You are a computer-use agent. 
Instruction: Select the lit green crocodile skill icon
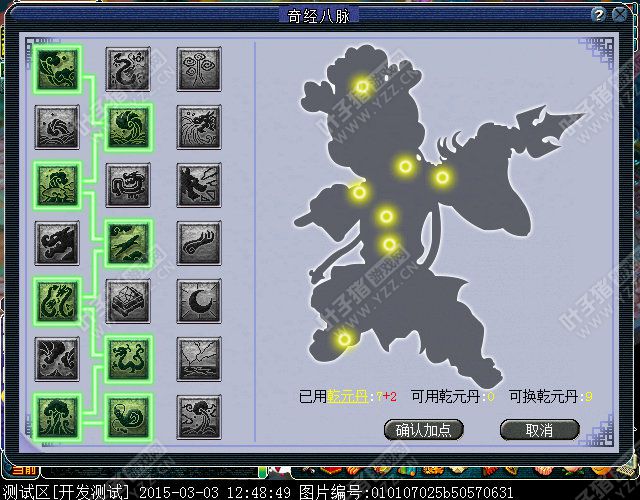128,243
